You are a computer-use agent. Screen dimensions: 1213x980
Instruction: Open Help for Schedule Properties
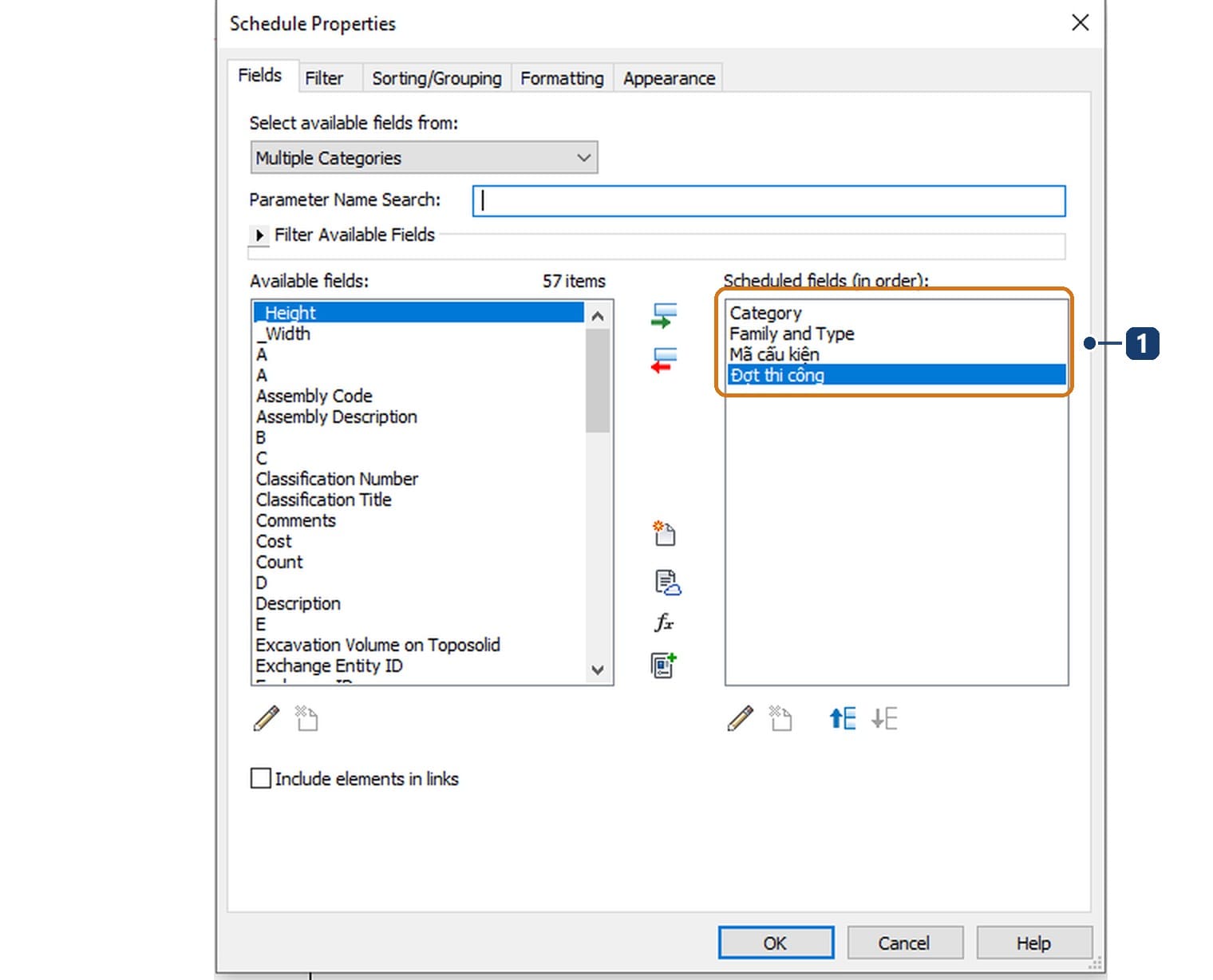click(1033, 942)
